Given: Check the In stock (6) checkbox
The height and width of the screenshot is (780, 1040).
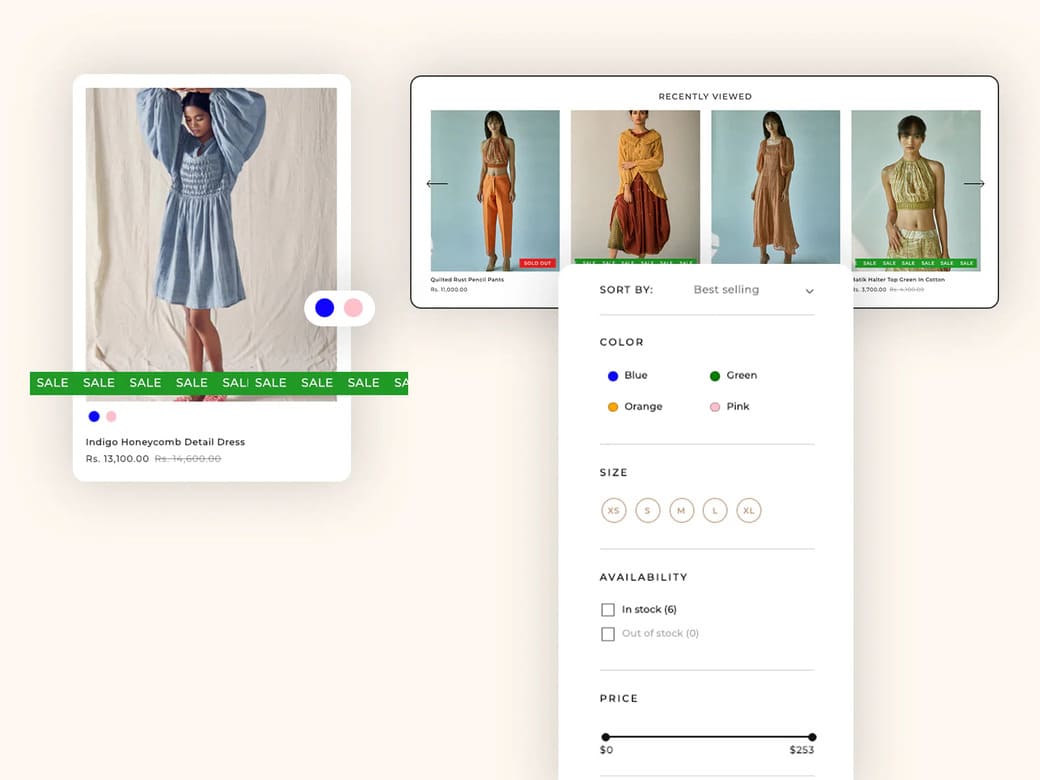Looking at the screenshot, I should point(608,610).
